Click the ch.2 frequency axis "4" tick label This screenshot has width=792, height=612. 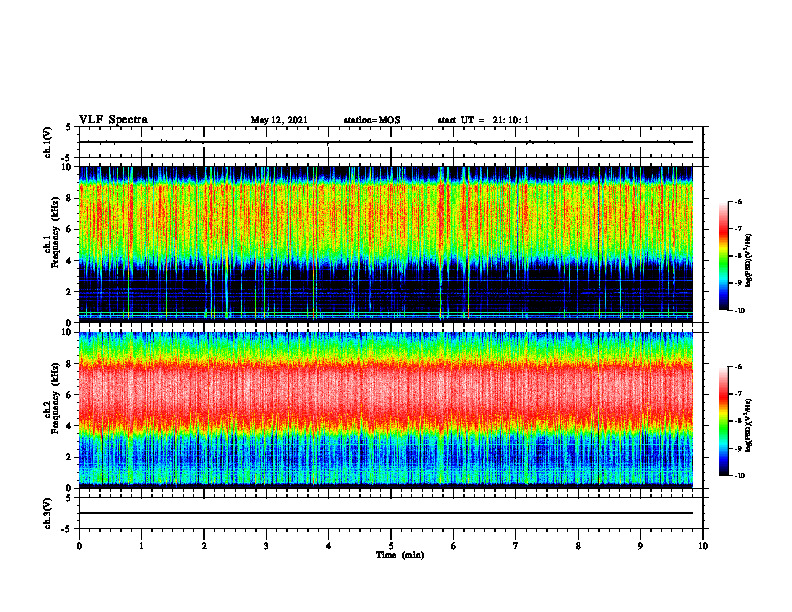[70, 426]
